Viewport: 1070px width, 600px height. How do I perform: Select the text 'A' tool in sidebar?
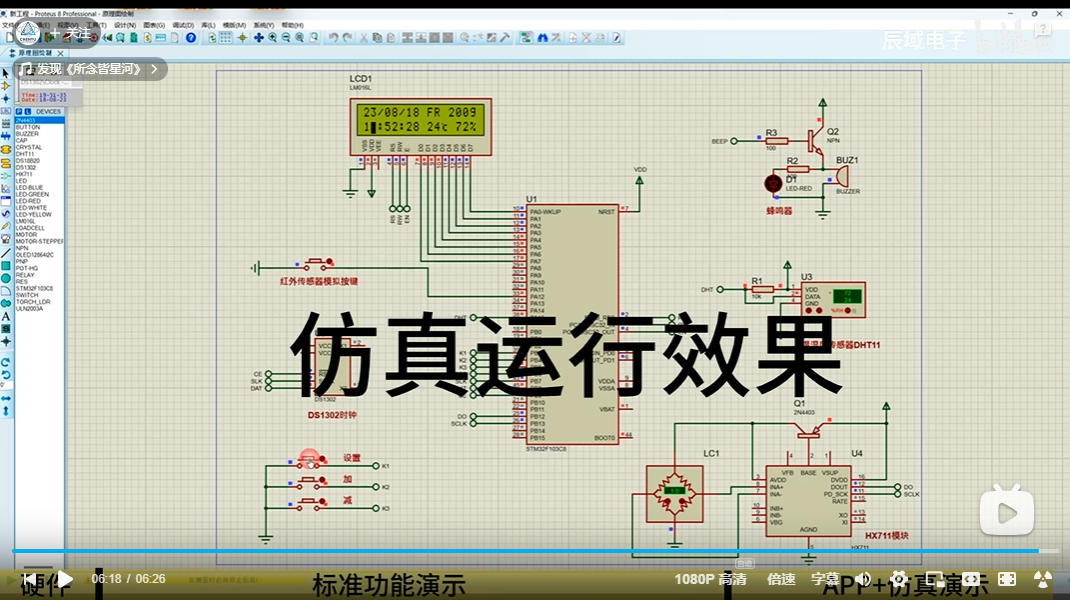[5, 317]
